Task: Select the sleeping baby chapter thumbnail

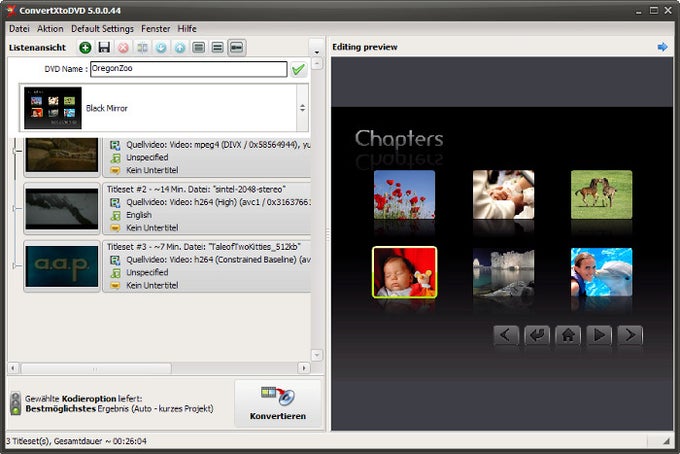Action: pos(405,272)
